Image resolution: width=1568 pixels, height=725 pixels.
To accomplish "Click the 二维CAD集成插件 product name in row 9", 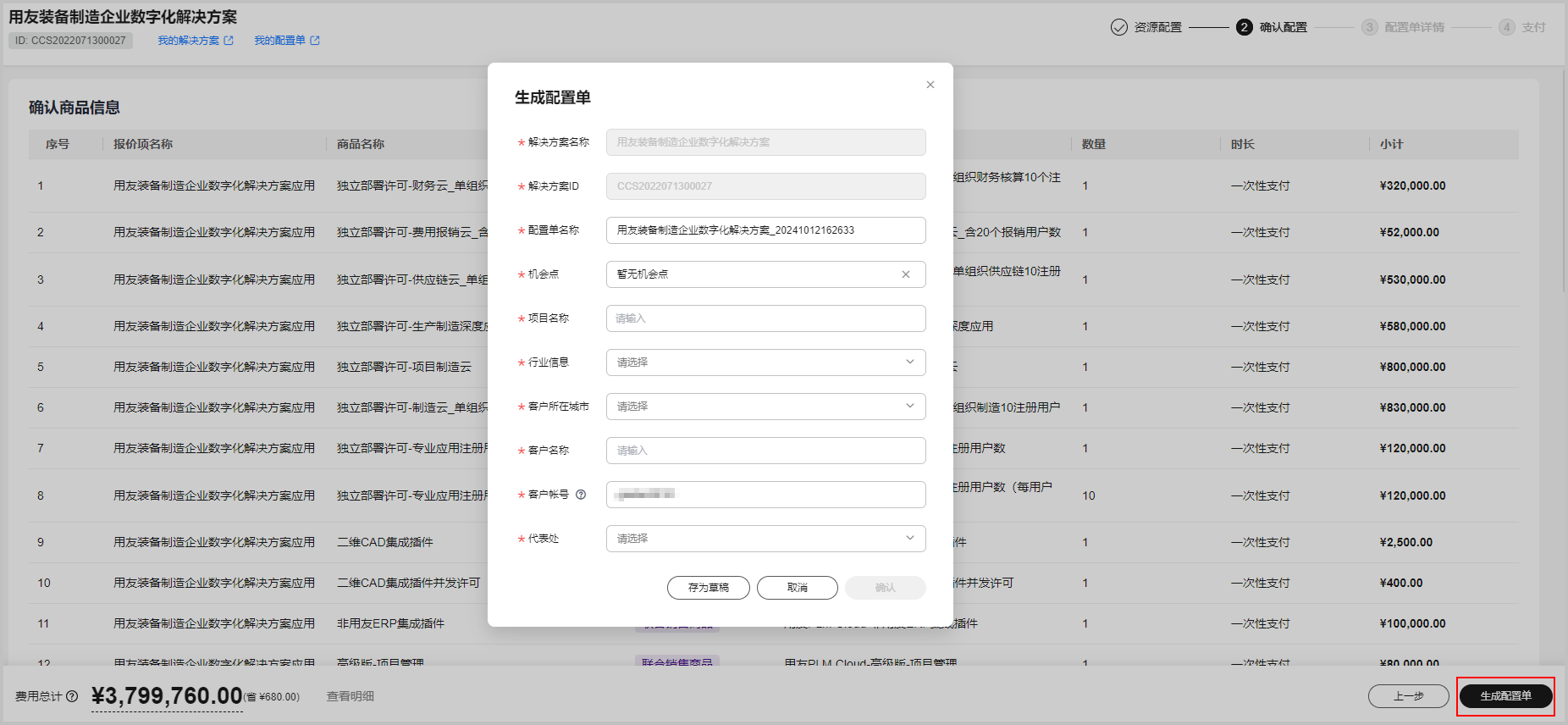I will [385, 542].
